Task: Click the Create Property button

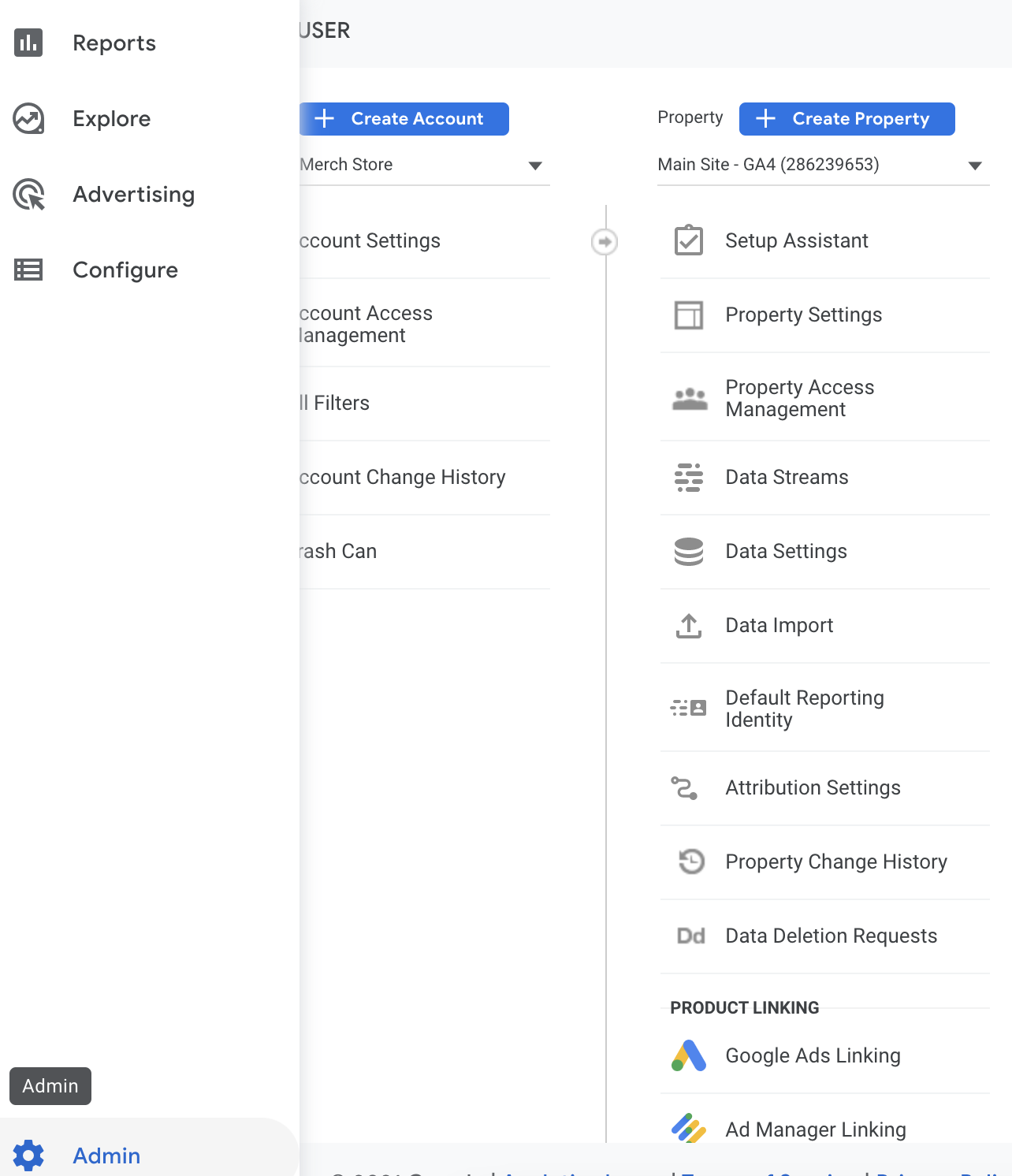Action: [x=846, y=118]
